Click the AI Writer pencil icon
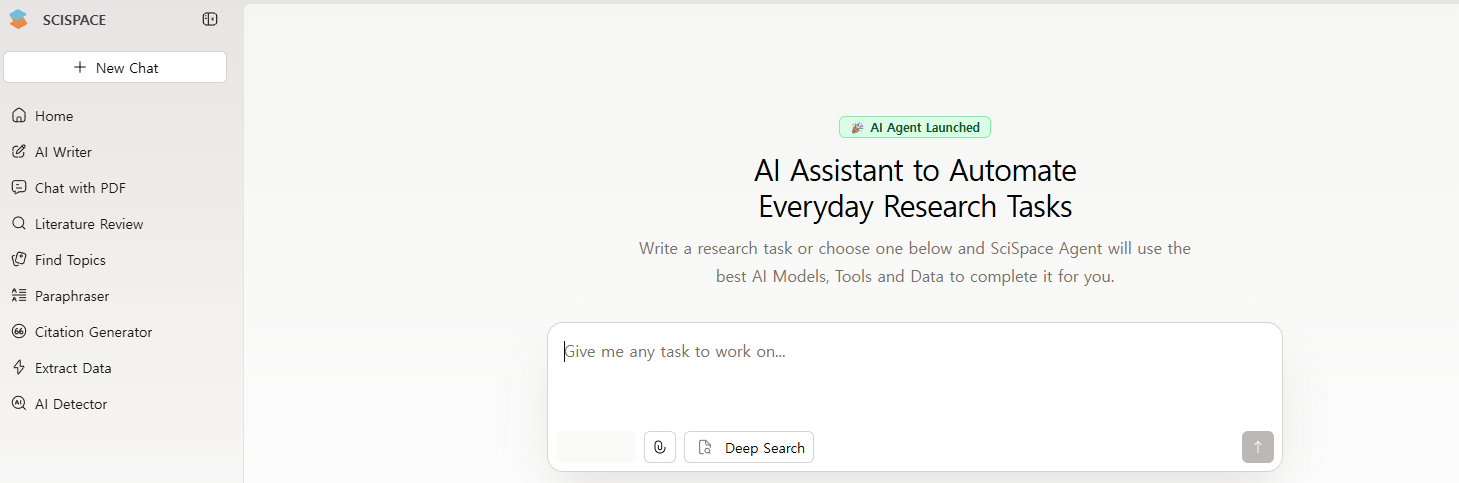Viewport: 1459px width, 483px height. (18, 152)
